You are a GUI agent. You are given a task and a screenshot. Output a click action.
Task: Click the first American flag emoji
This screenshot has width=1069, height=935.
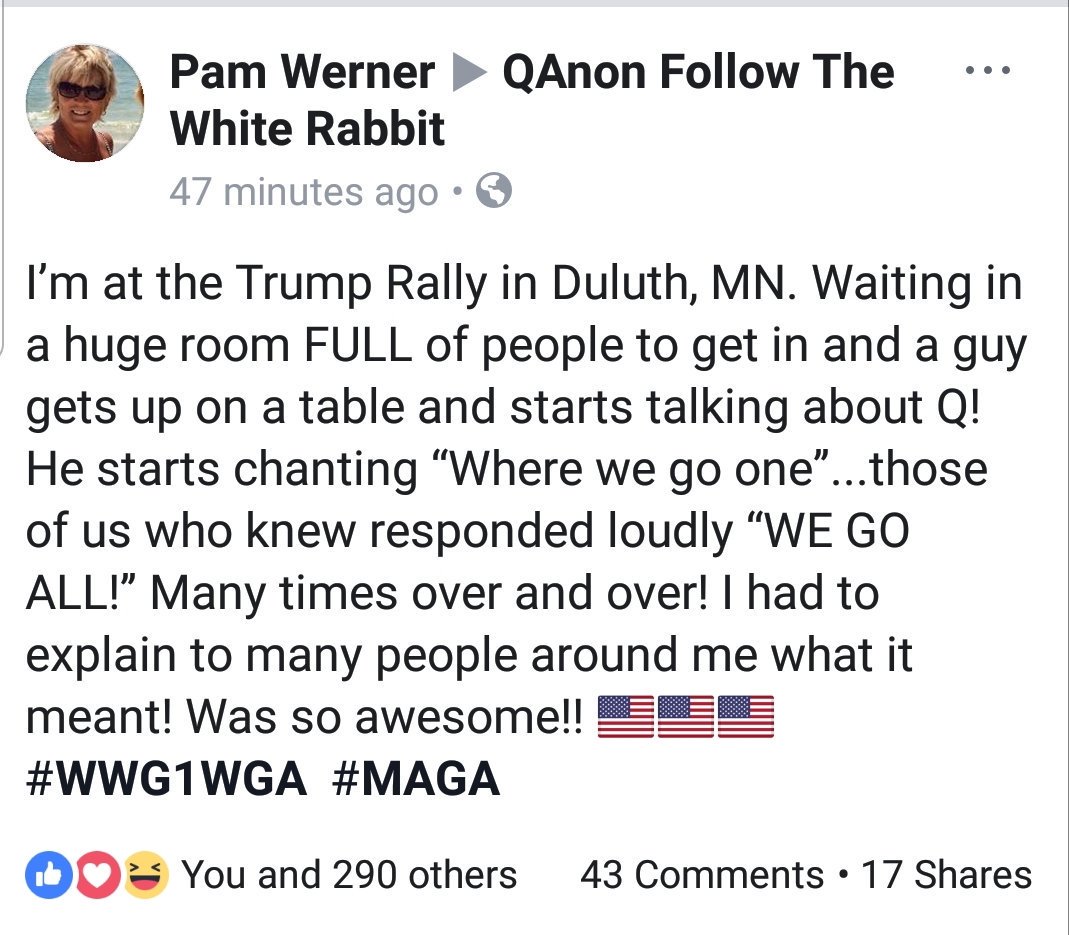626,717
